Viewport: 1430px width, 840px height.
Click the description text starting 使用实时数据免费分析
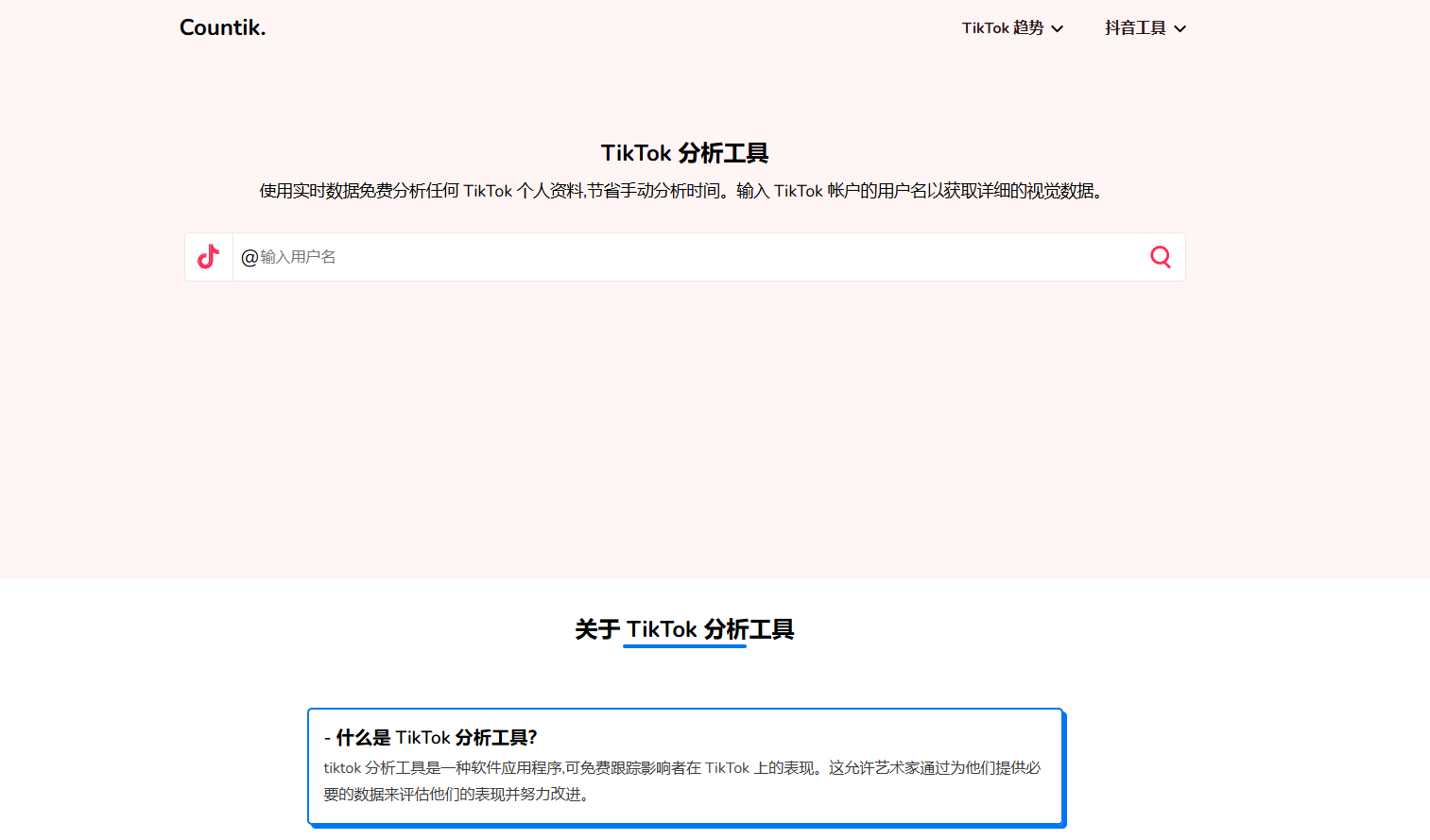click(681, 191)
